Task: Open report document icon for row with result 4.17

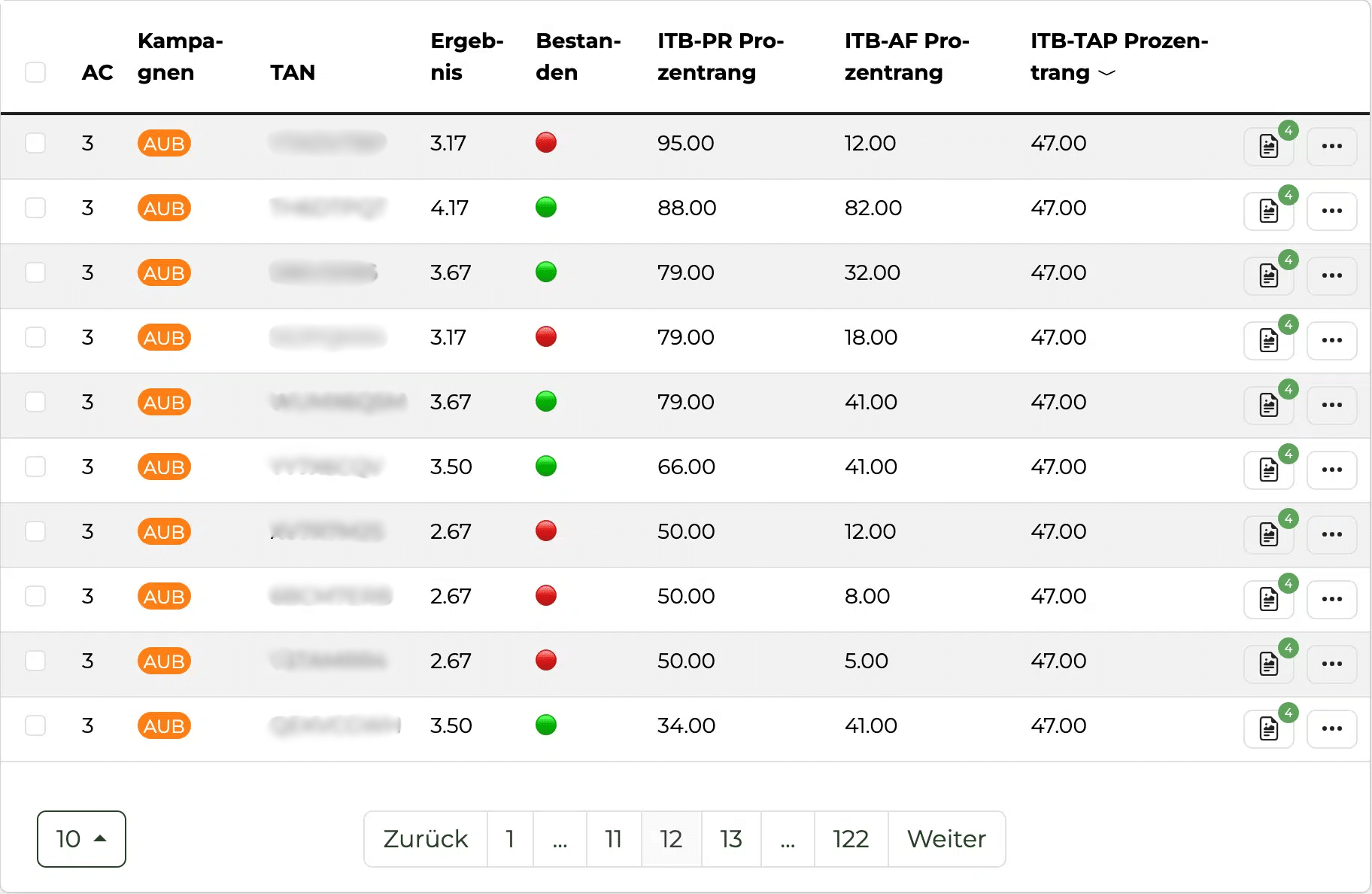Action: point(1268,211)
